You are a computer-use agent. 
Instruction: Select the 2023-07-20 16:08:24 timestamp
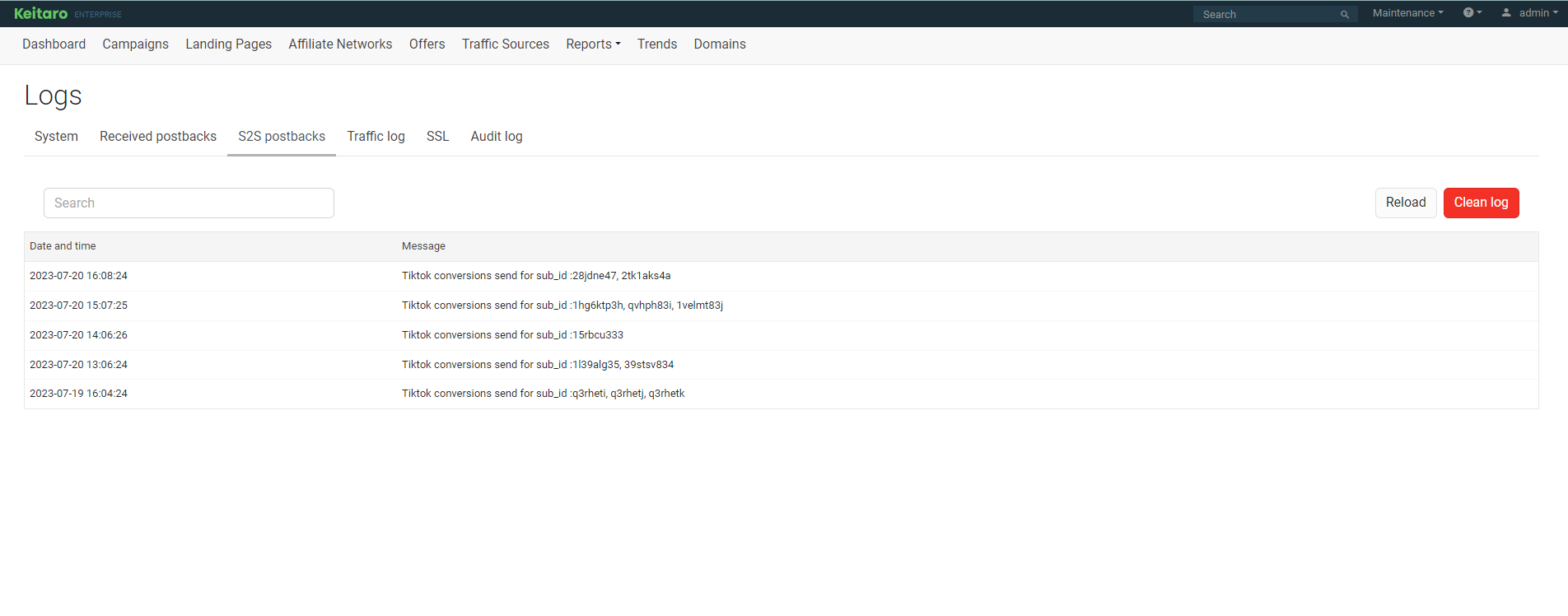pyautogui.click(x=78, y=276)
